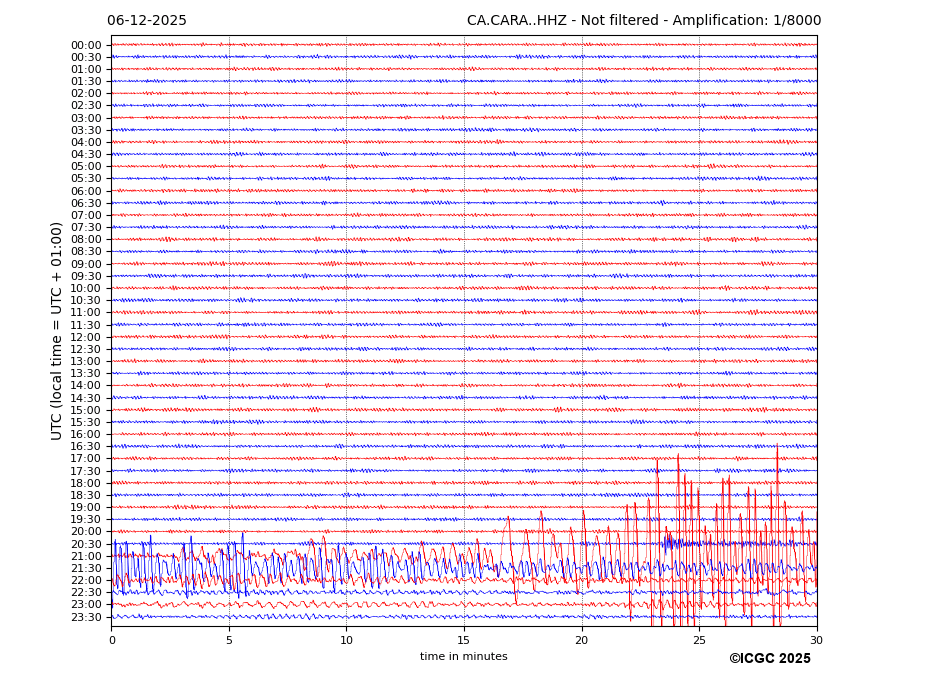Select the 06:30 time row label

coord(85,203)
